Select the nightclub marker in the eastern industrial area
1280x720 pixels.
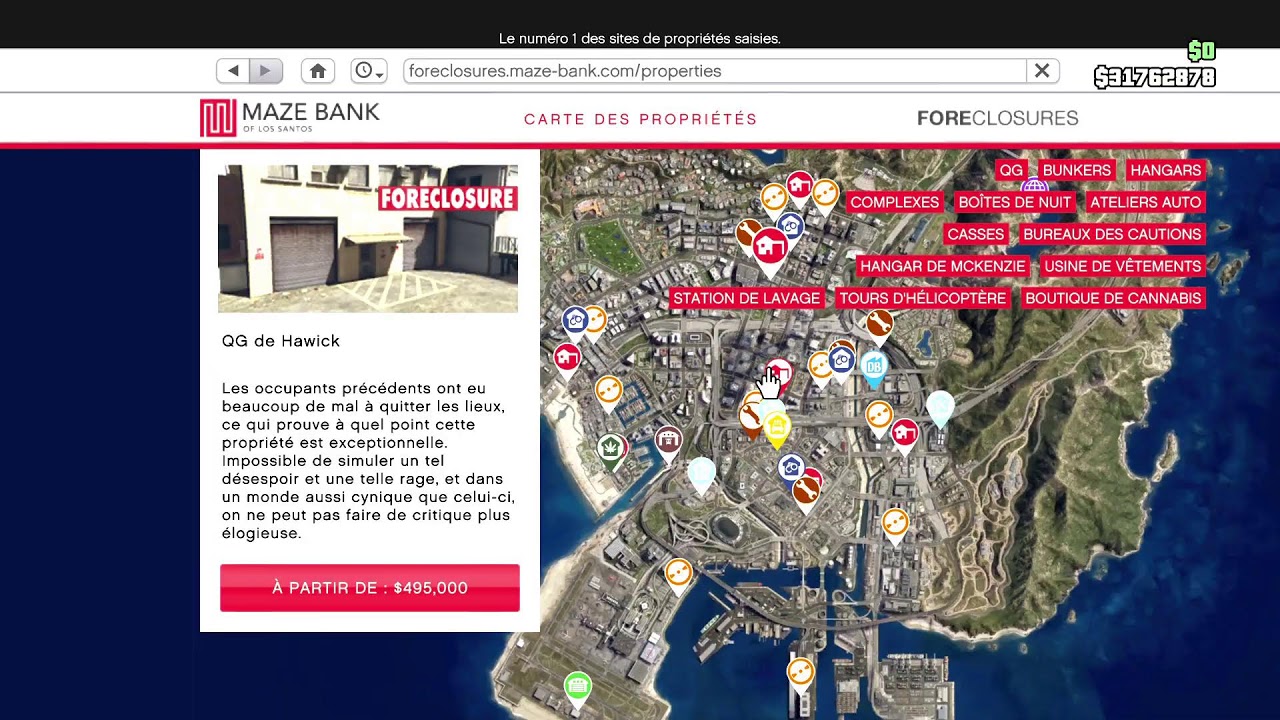tap(895, 525)
